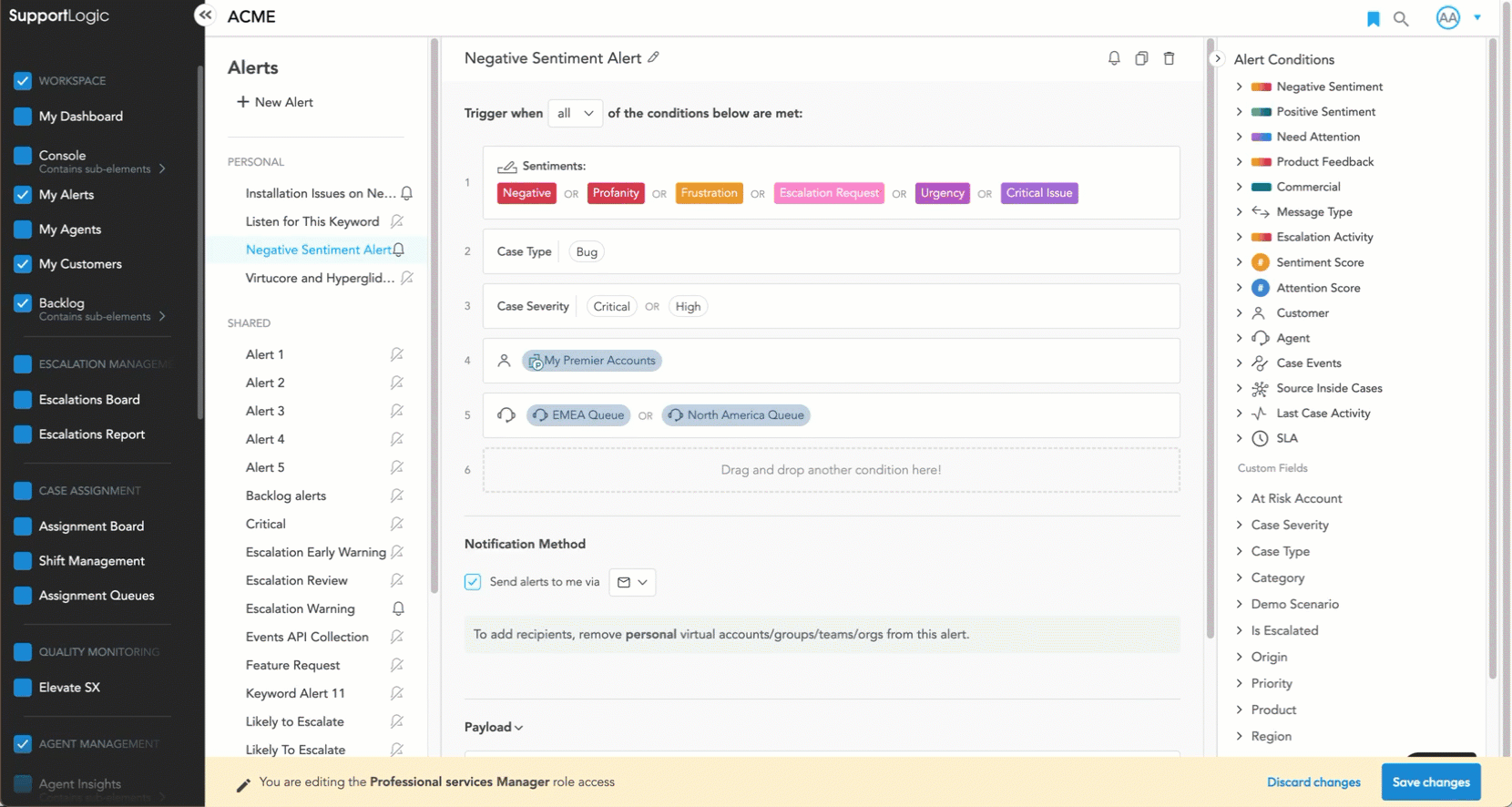
Task: Expand Backlog sub-elements chevron
Action: tap(162, 316)
